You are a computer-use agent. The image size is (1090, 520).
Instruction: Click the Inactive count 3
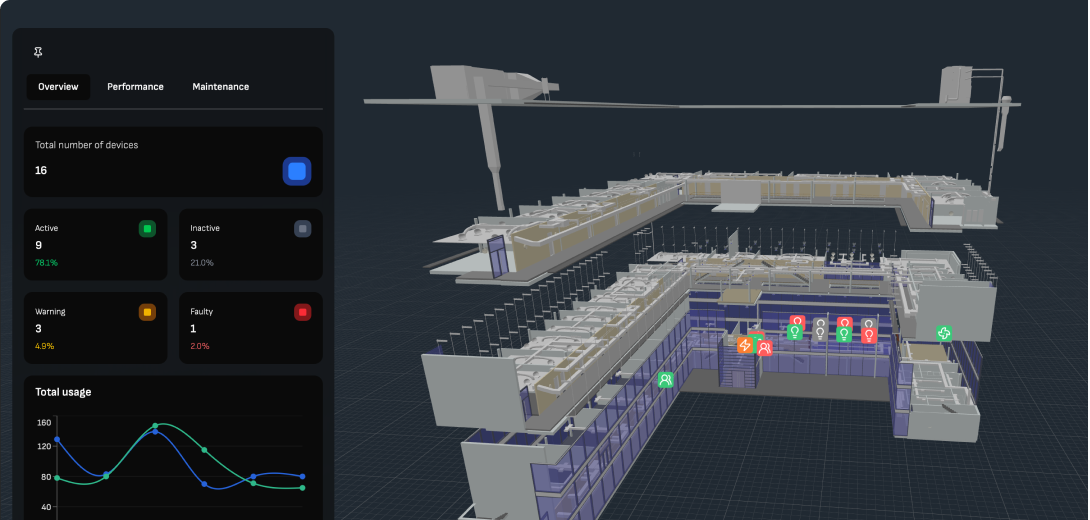[193, 245]
